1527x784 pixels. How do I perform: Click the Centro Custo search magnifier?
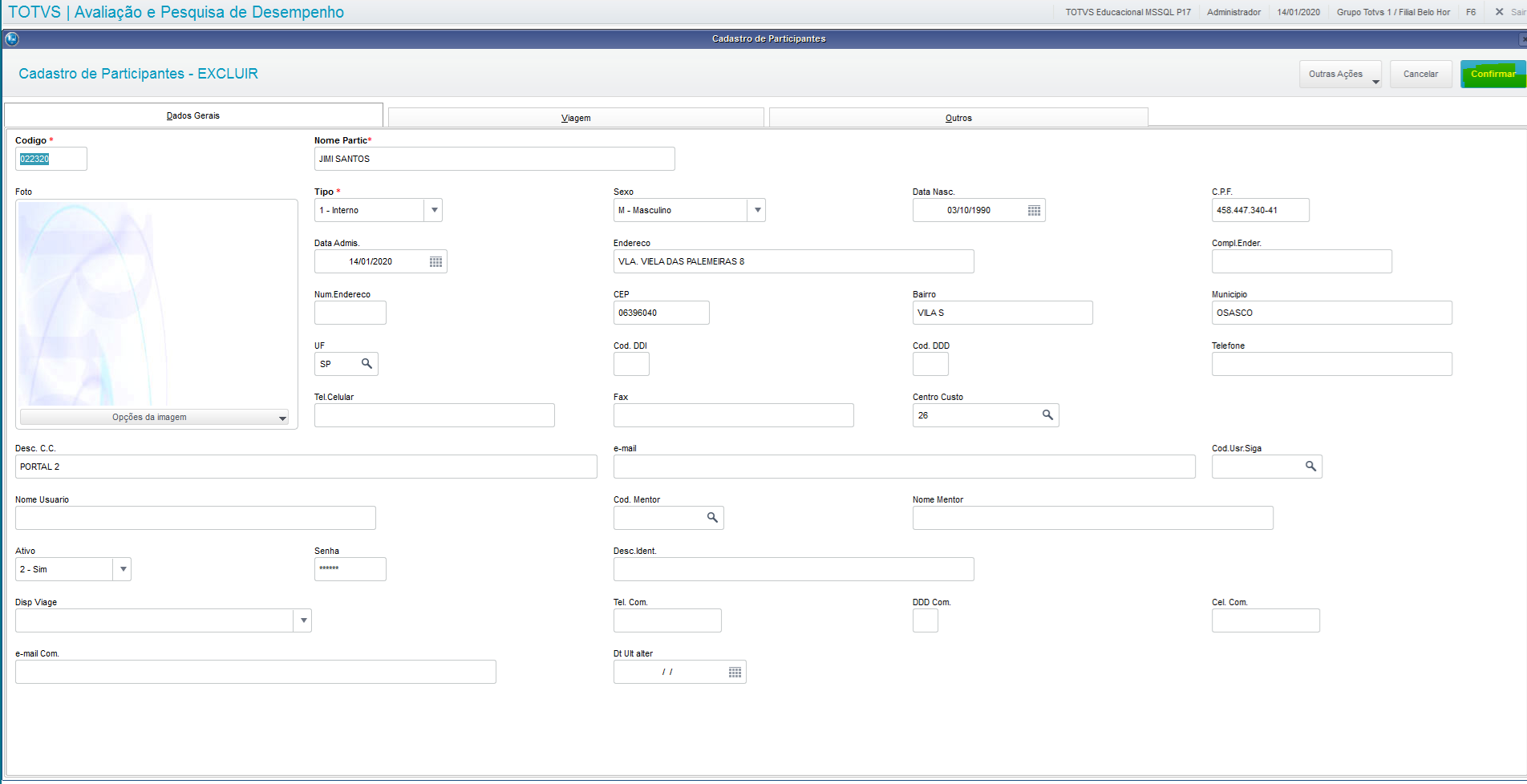[1047, 414]
